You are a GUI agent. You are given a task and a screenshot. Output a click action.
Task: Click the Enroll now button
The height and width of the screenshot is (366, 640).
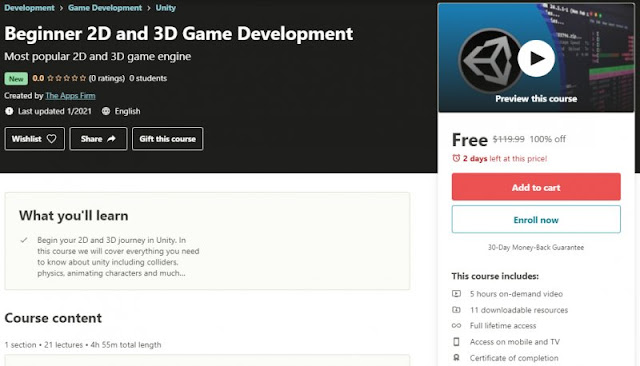tap(536, 220)
